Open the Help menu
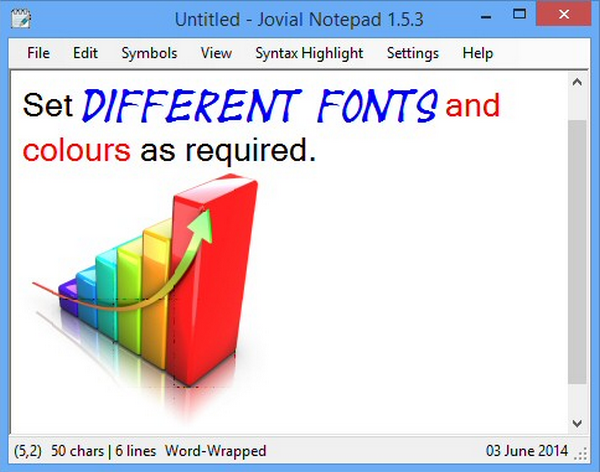The height and width of the screenshot is (472, 600). pos(478,54)
